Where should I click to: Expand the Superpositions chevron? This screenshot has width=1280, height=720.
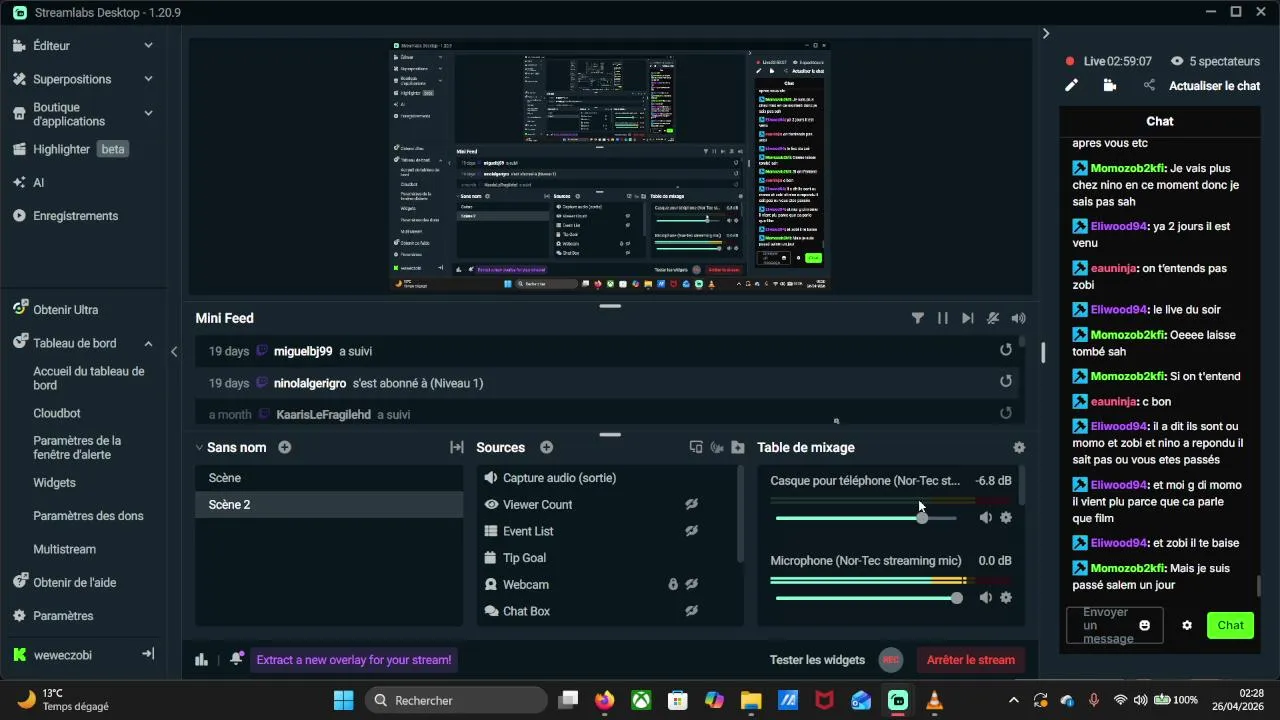point(148,79)
